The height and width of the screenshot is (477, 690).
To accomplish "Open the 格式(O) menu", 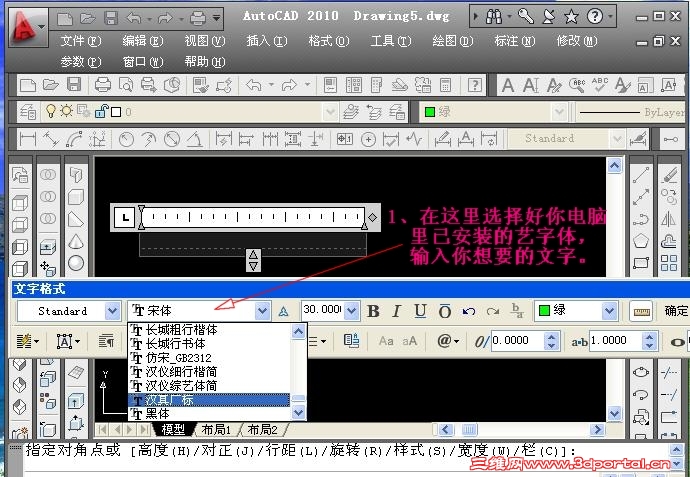I will 329,41.
